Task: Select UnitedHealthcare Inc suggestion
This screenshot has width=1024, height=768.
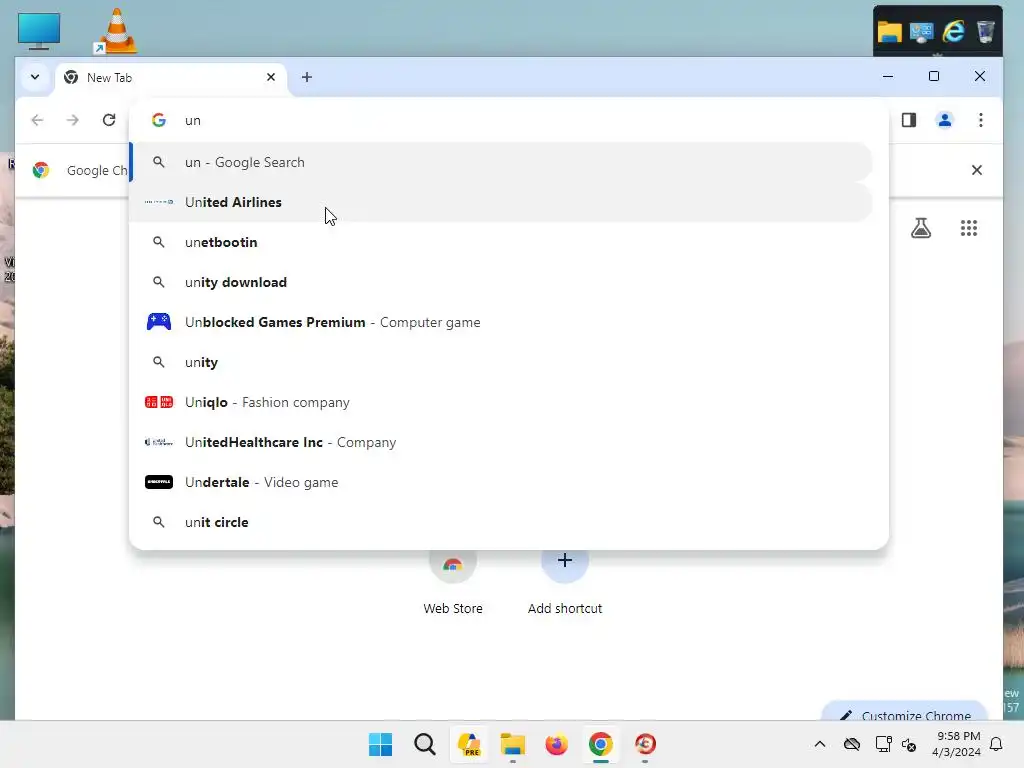Action: pos(502,442)
